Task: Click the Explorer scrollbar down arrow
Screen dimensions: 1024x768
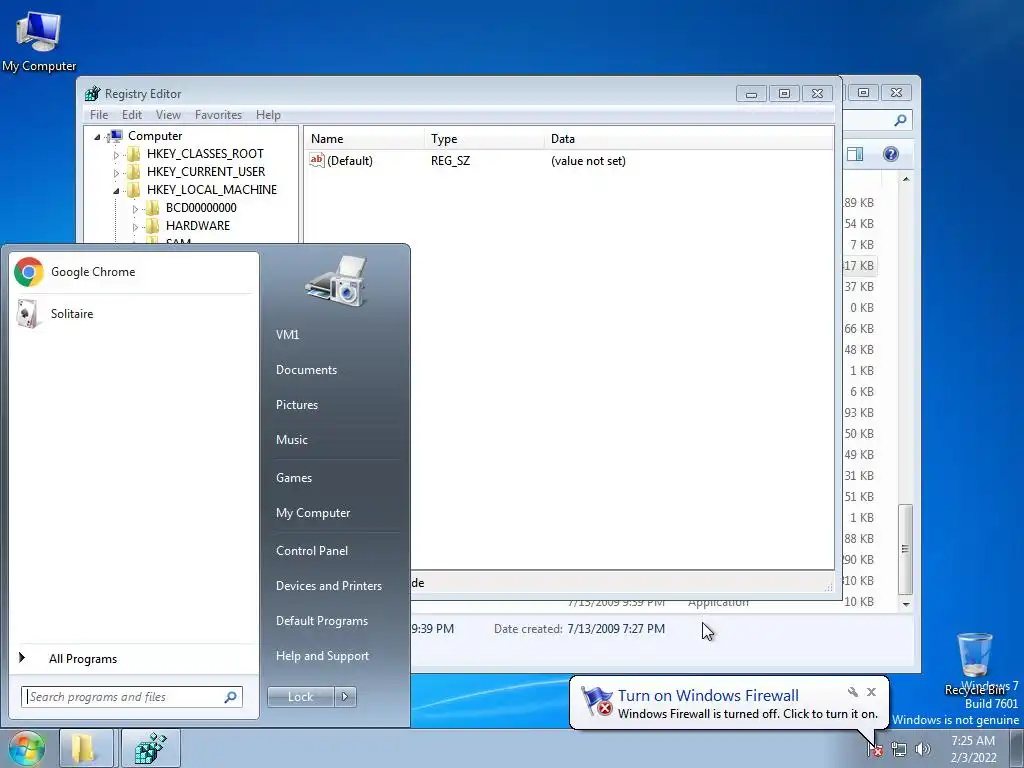Action: (906, 604)
